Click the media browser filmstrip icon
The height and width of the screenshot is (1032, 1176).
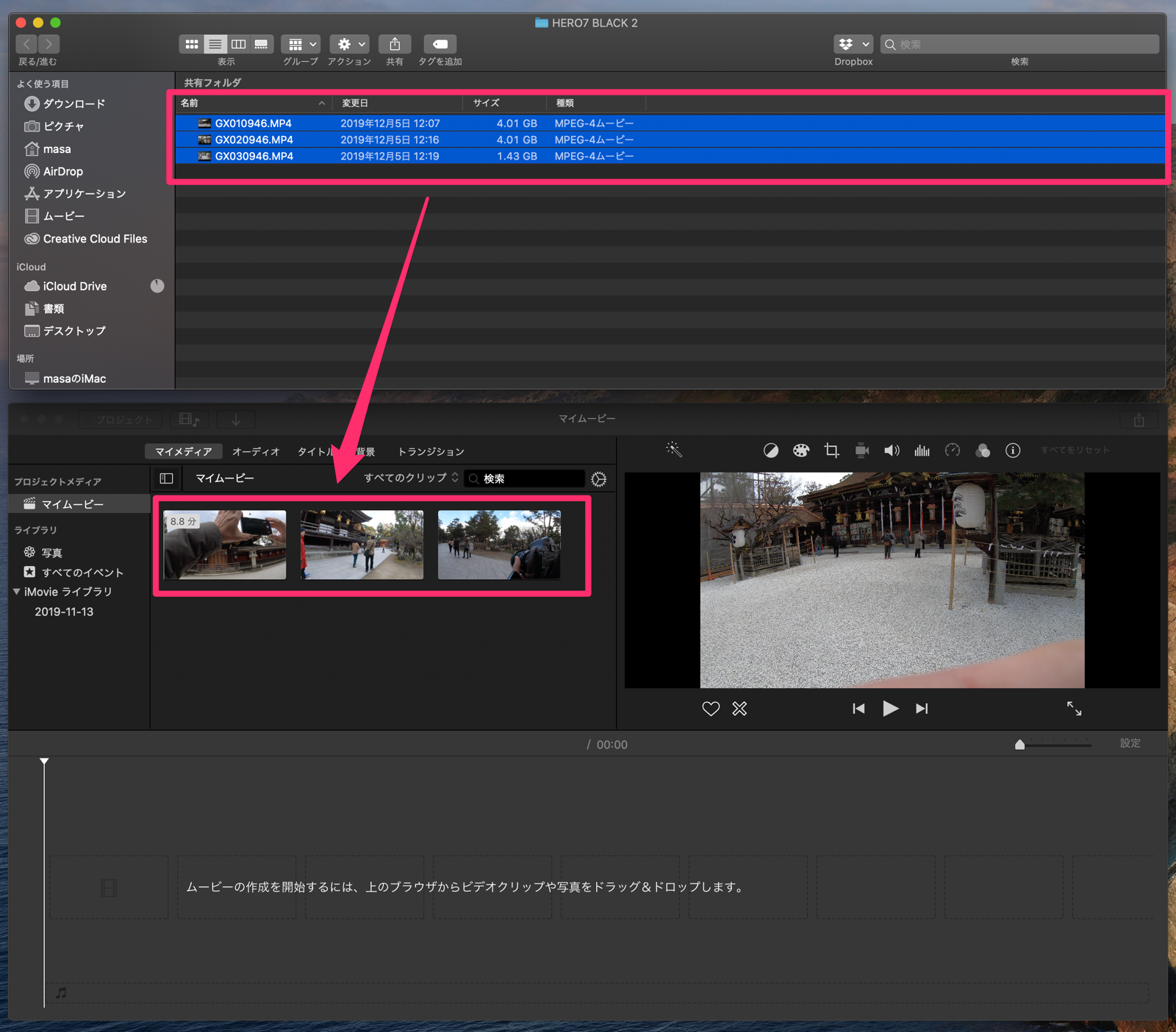189,420
